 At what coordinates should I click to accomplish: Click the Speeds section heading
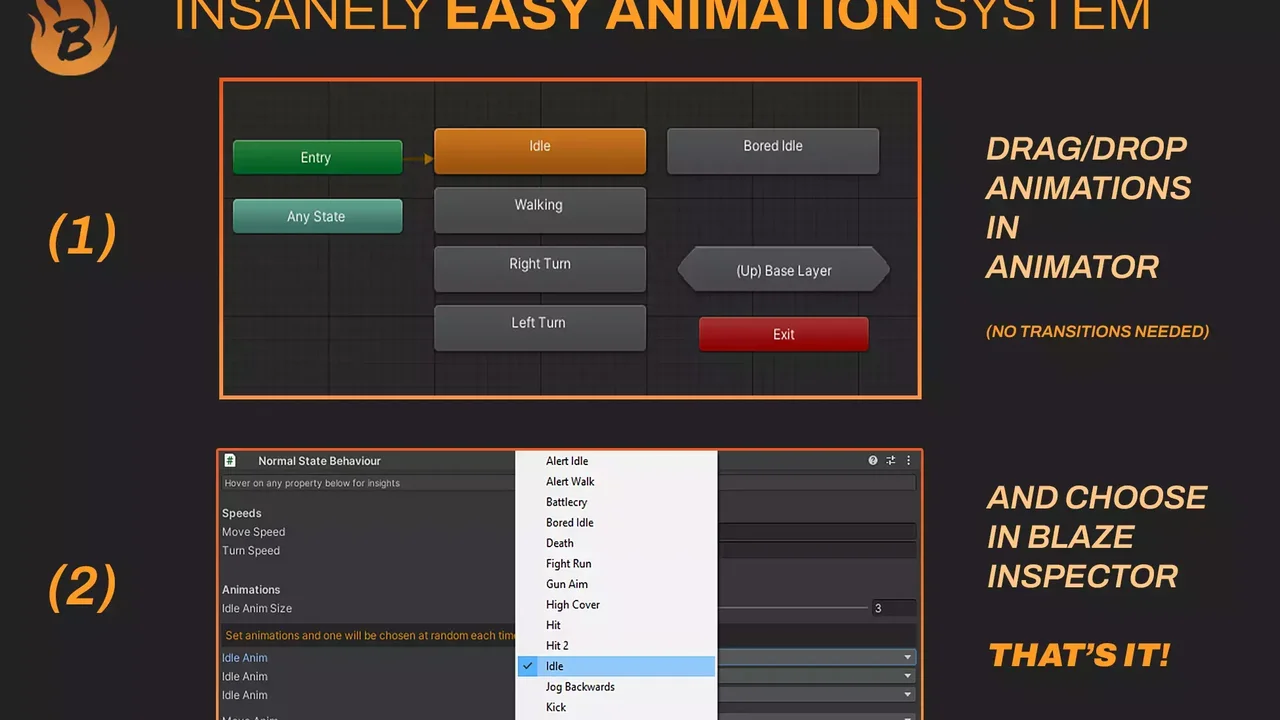(242, 513)
